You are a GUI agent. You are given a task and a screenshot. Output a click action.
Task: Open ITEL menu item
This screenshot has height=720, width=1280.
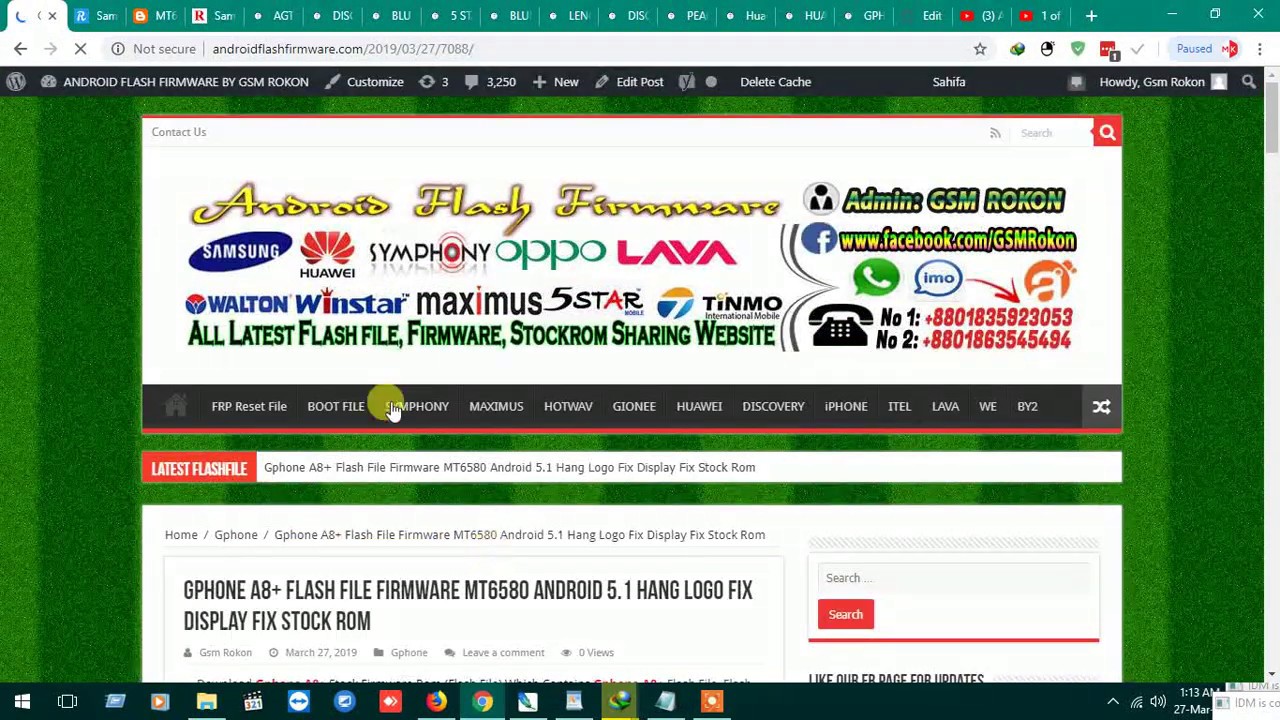point(899,406)
